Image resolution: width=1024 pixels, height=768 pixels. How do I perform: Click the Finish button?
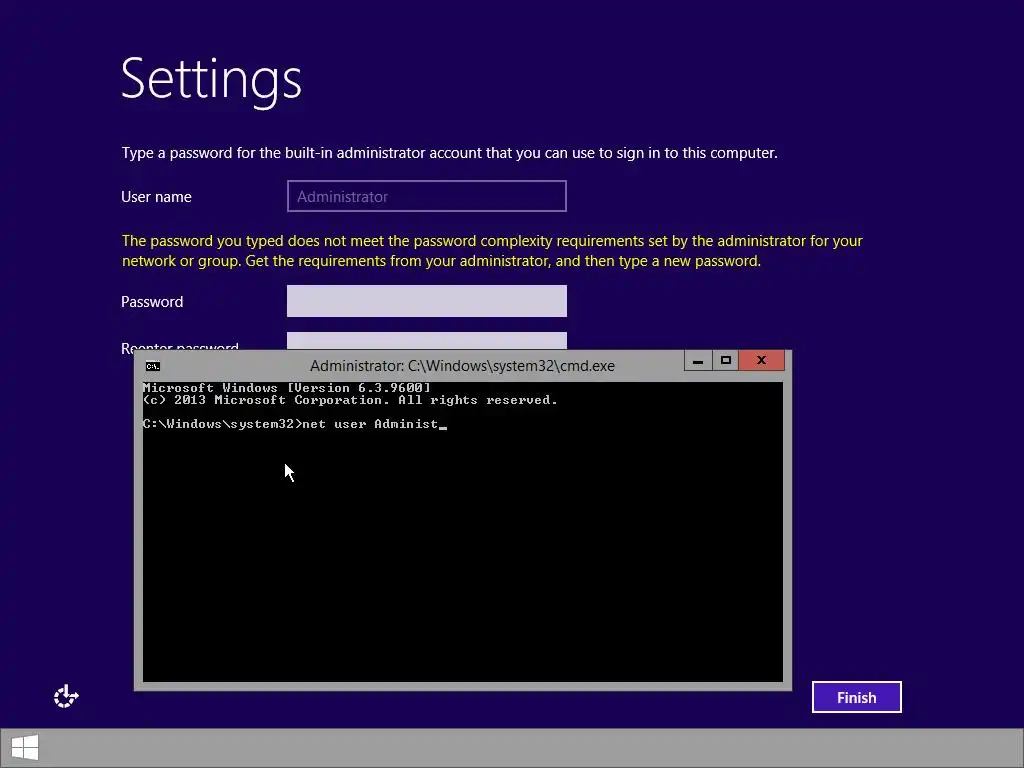(x=856, y=697)
